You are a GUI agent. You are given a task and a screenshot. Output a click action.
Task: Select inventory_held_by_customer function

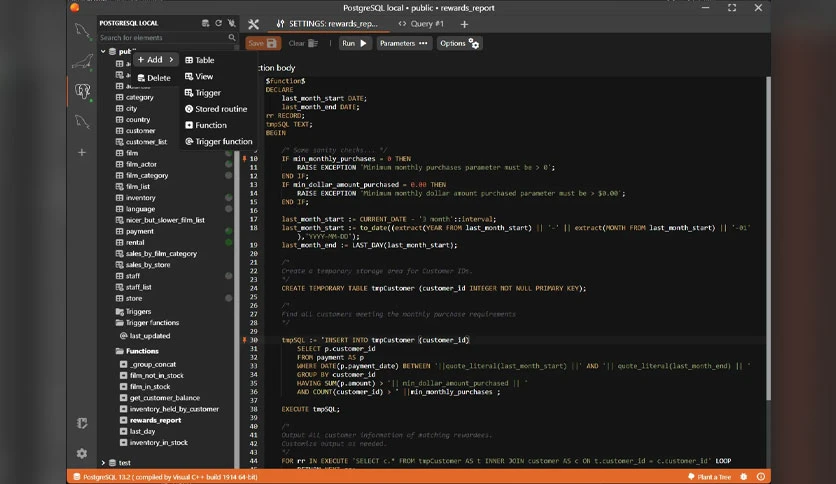point(170,409)
